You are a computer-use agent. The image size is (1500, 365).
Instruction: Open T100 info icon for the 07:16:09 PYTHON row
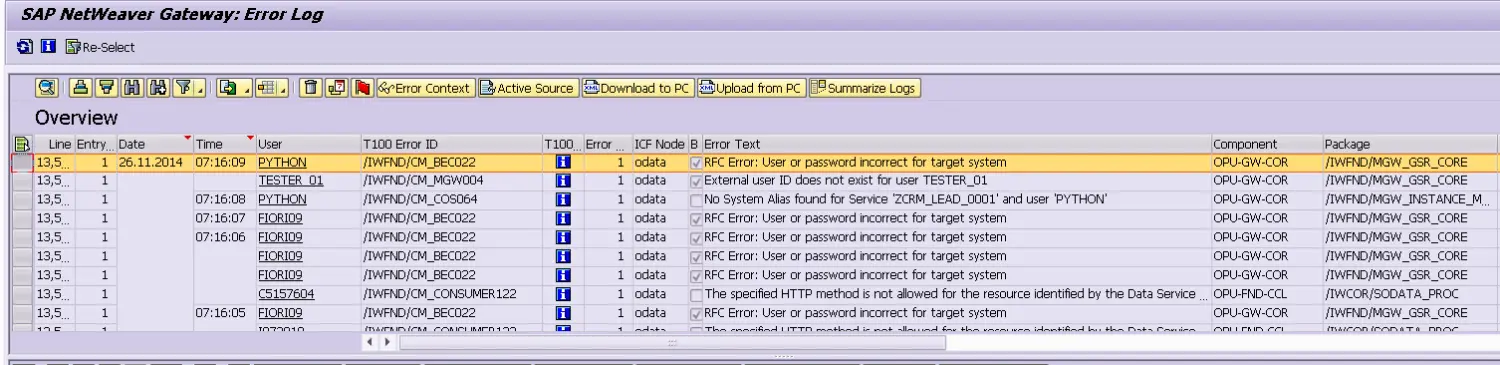(562, 162)
